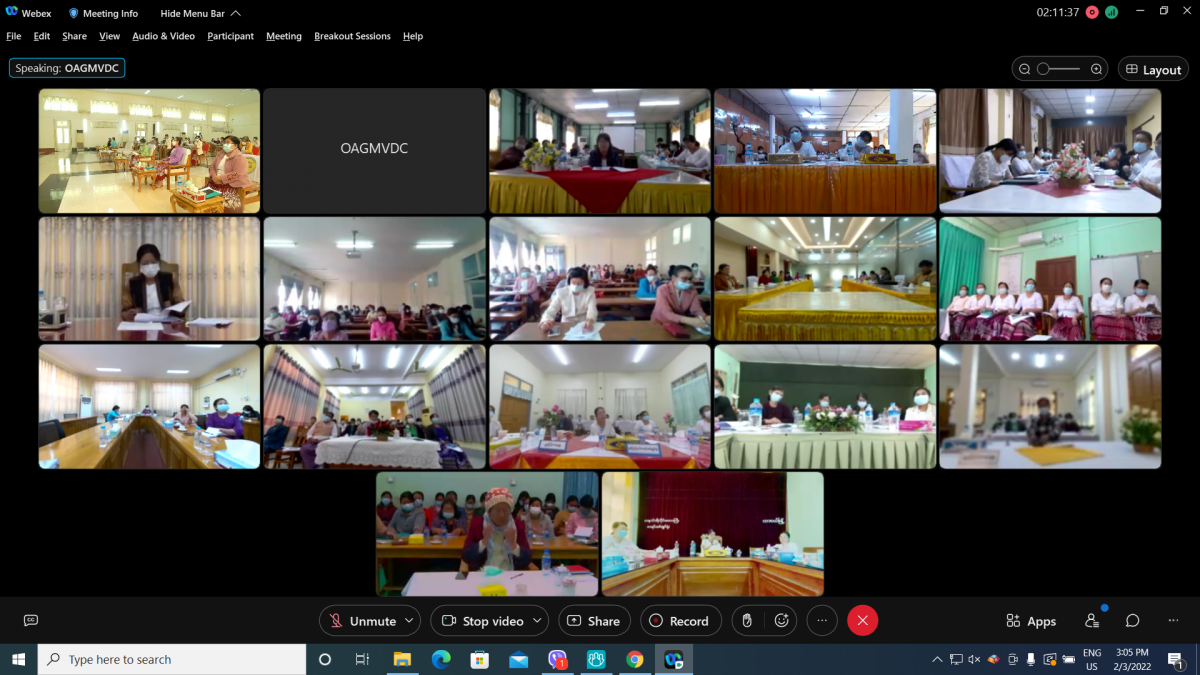
Task: Open the Breakout Sessions menu
Action: [352, 36]
